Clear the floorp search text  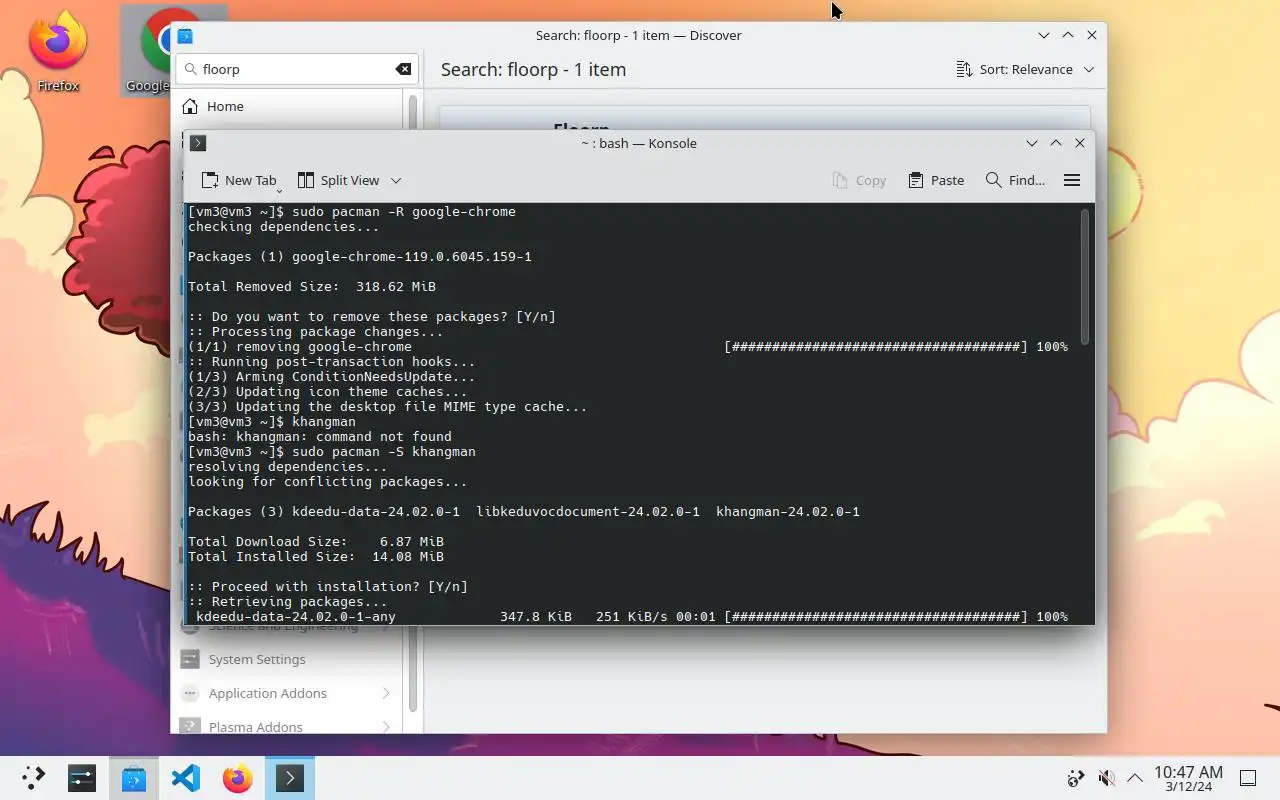pyautogui.click(x=403, y=69)
